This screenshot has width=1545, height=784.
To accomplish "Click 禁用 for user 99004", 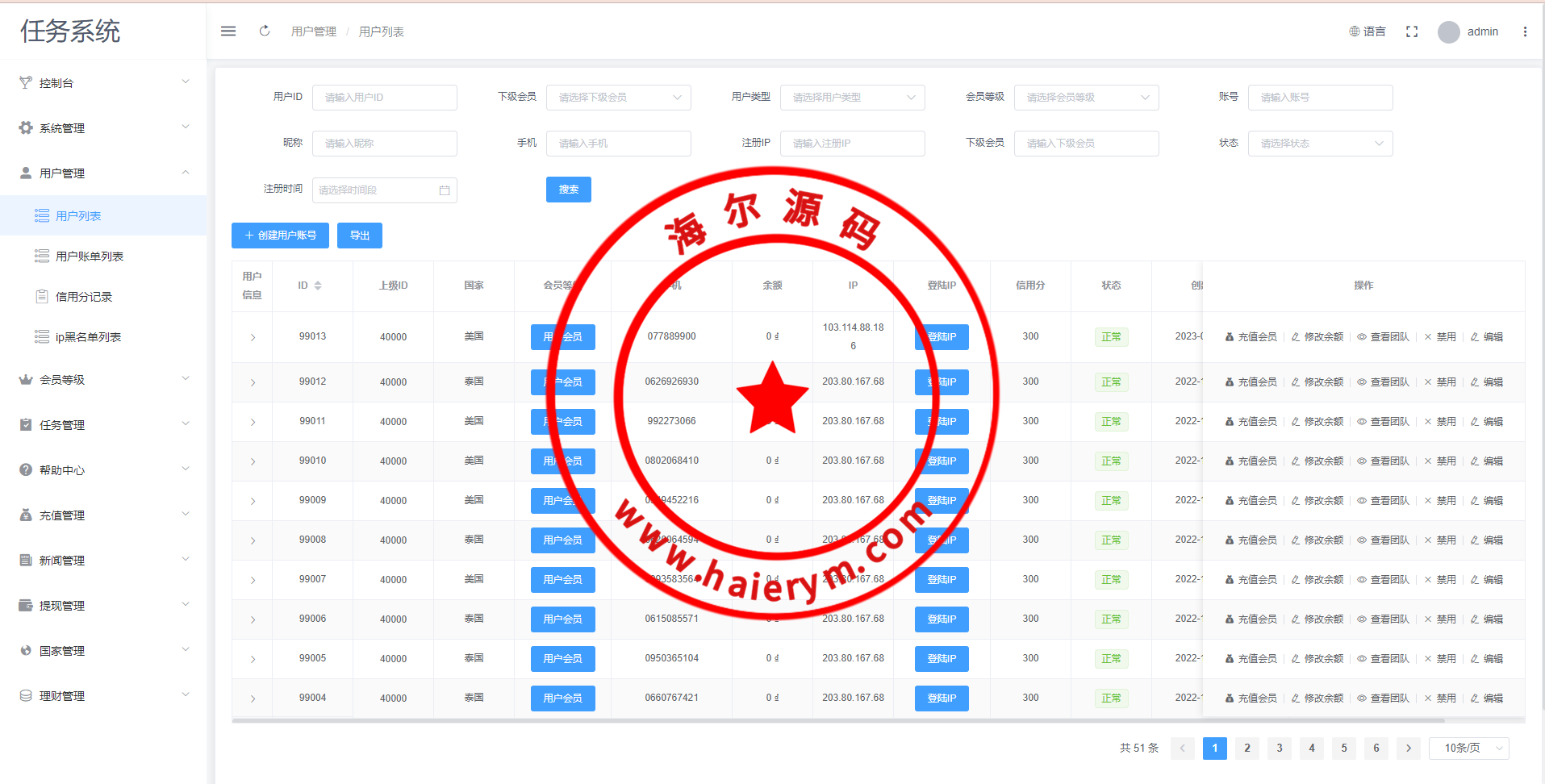I will 1440,699.
